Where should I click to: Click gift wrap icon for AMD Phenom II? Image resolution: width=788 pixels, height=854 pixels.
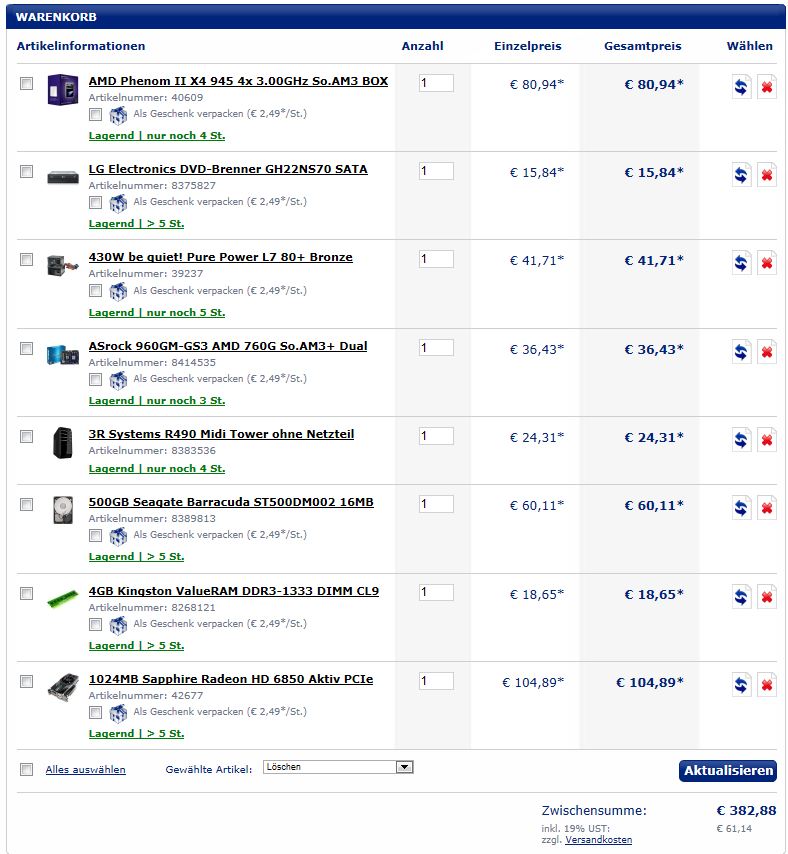tap(118, 115)
